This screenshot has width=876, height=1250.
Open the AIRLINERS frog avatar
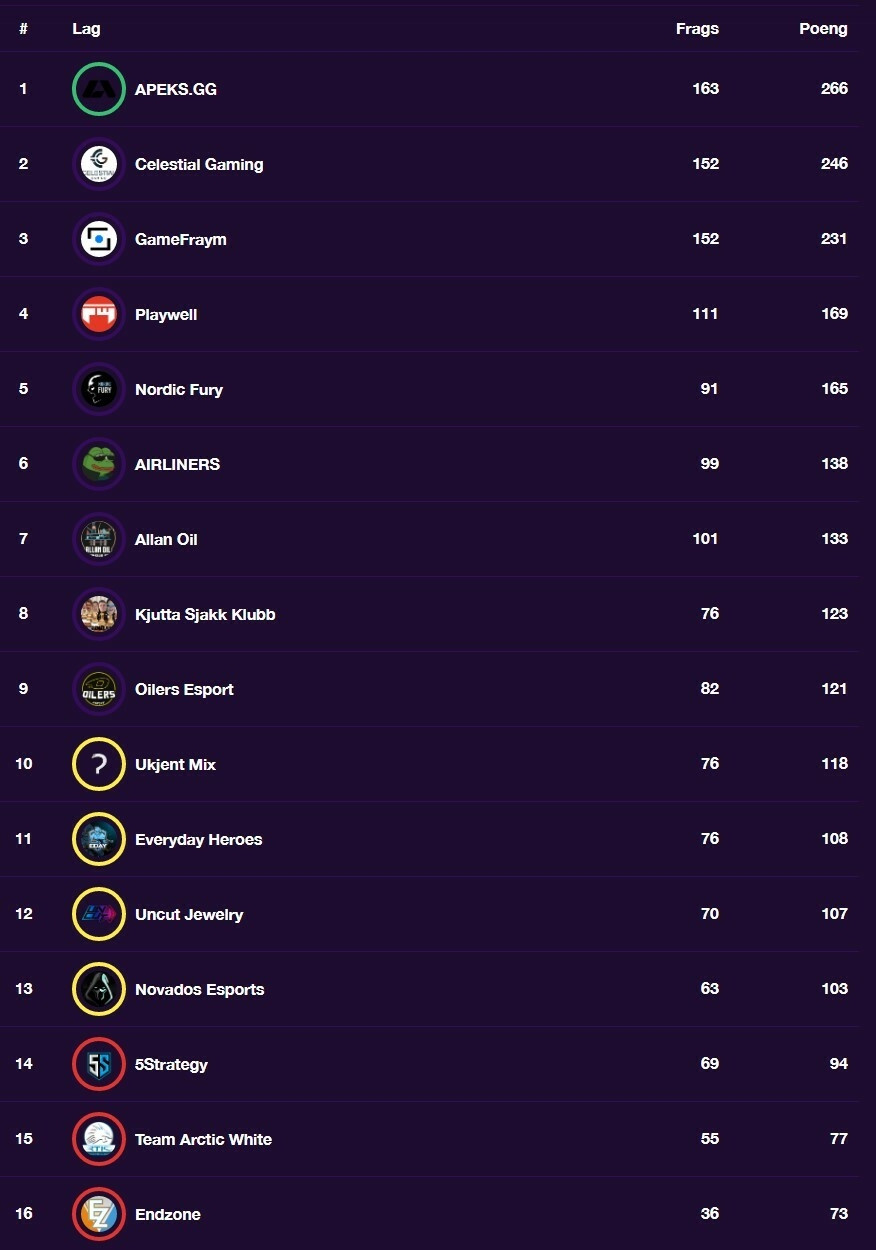(99, 464)
